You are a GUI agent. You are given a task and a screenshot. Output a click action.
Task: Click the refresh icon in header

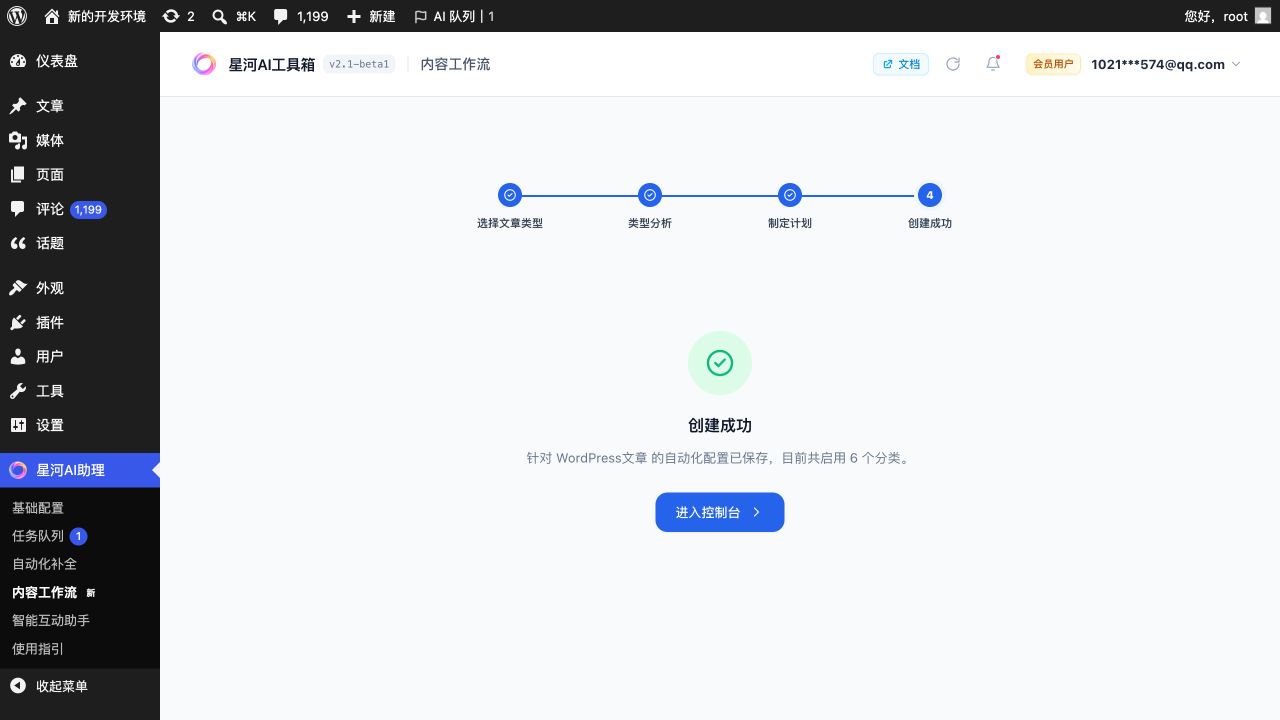[953, 64]
